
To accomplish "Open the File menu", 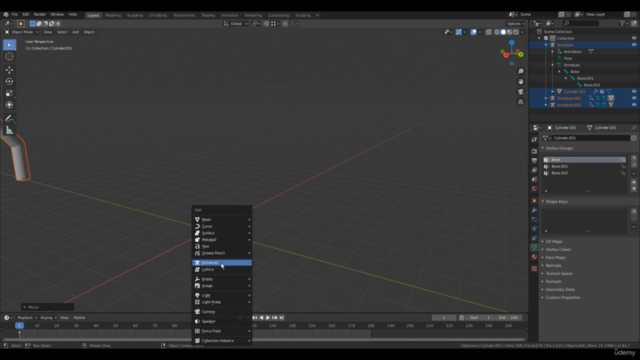I will 15,14.
